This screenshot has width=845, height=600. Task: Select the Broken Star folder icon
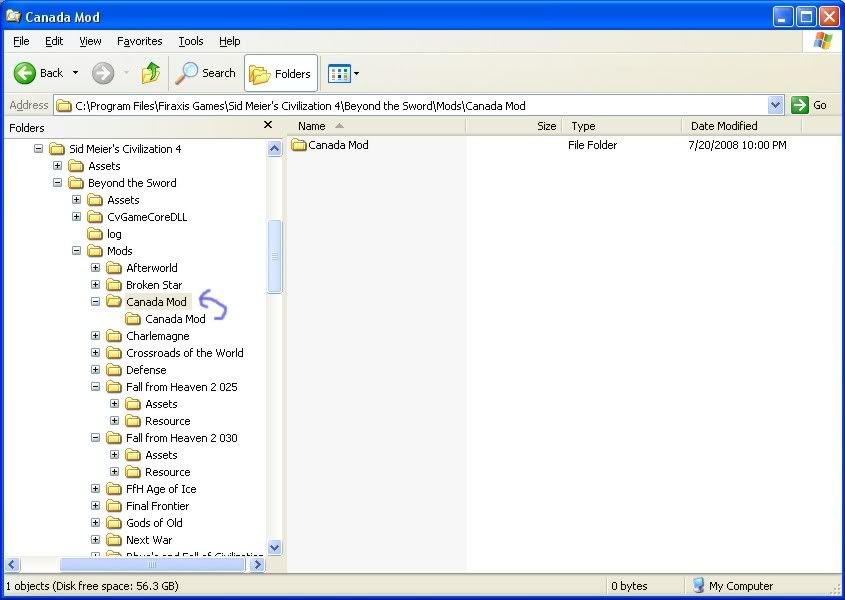pos(114,285)
